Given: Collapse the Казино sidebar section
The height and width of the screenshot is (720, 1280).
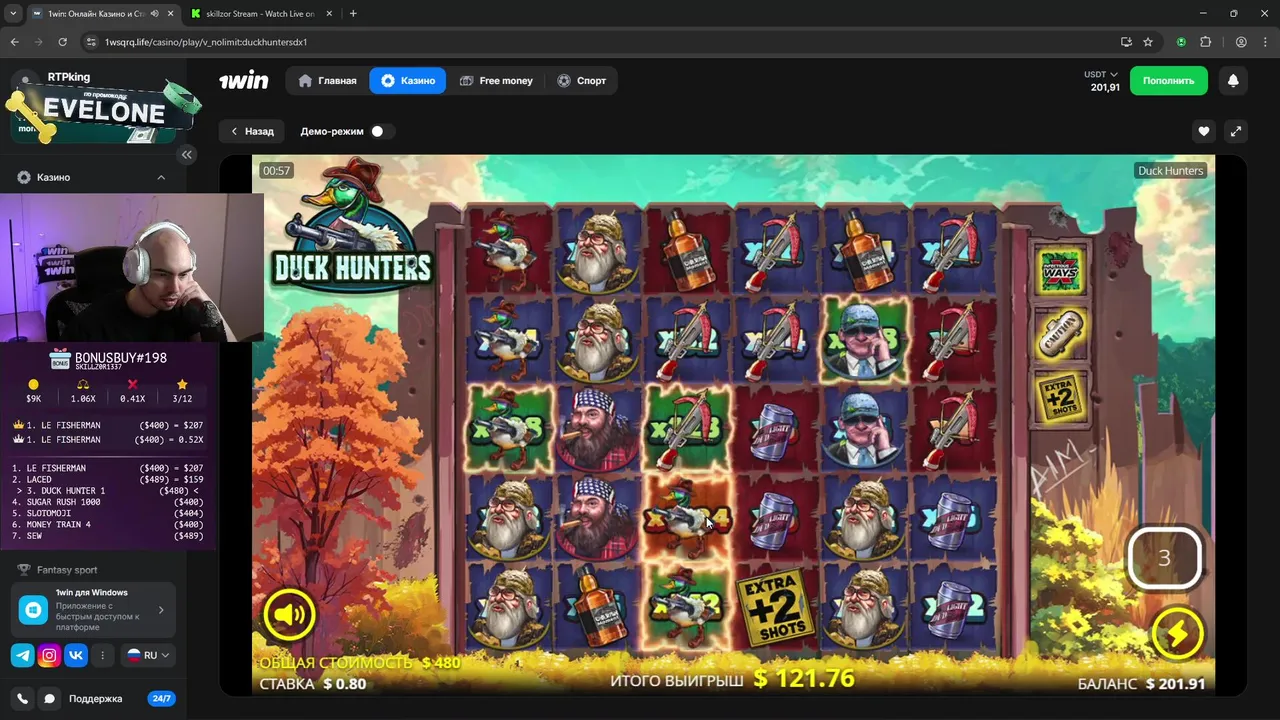Looking at the screenshot, I should click(161, 177).
